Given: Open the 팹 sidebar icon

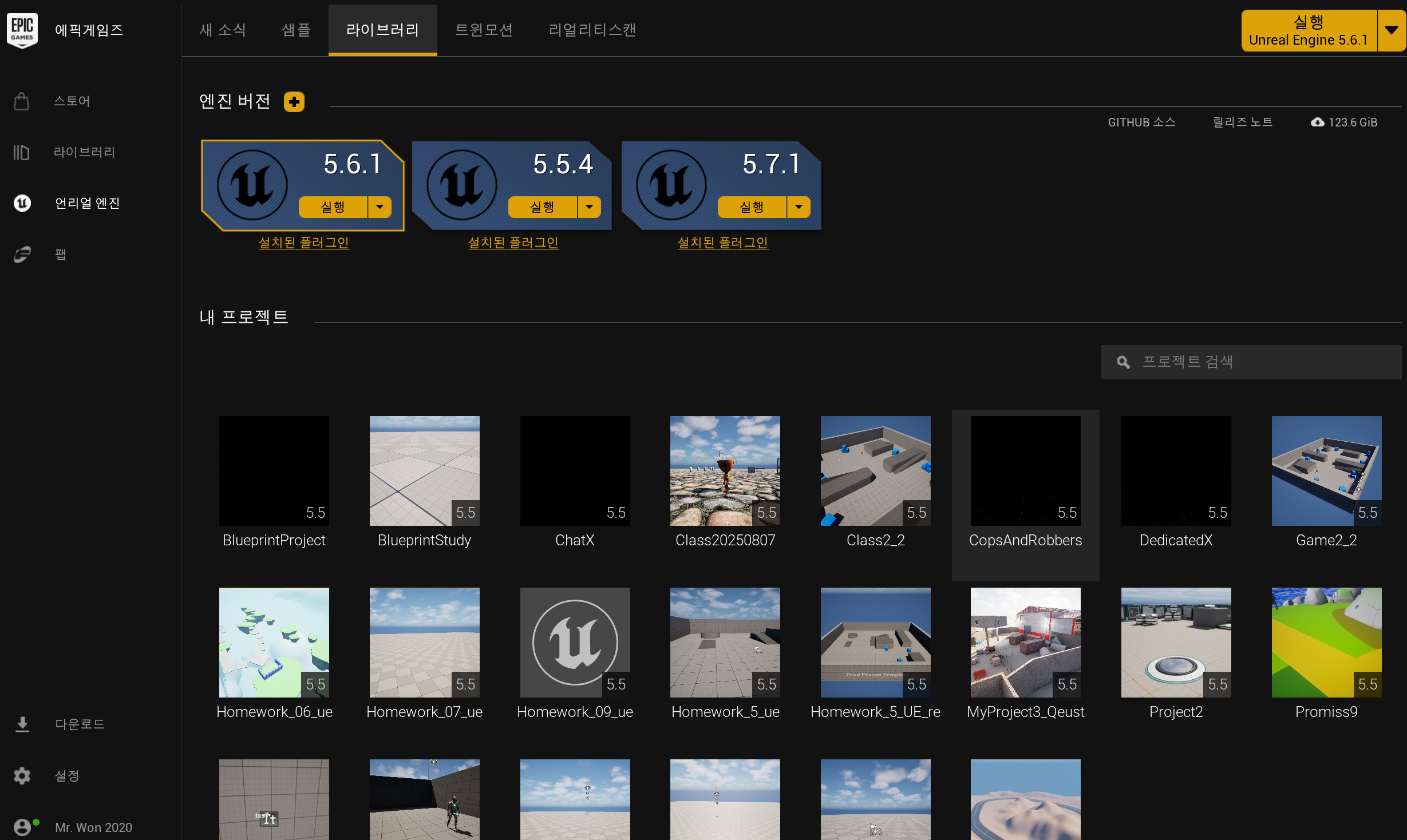Looking at the screenshot, I should click(x=22, y=254).
